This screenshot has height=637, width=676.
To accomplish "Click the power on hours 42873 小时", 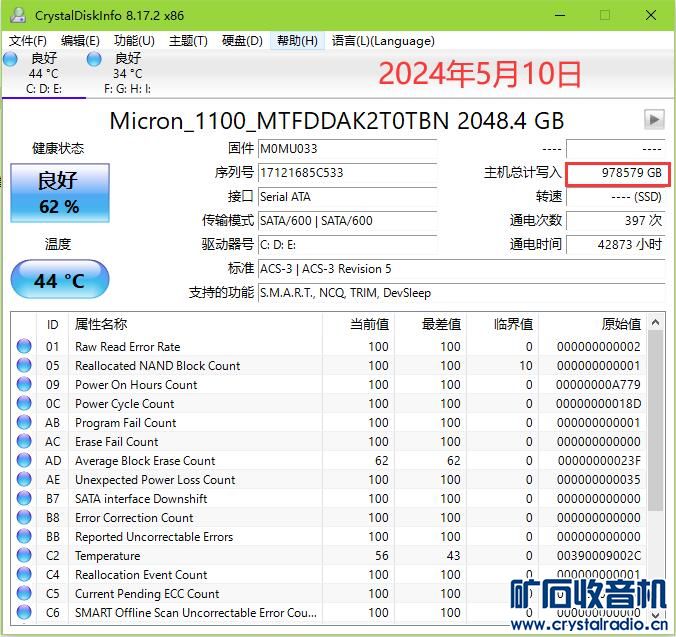I will point(616,245).
